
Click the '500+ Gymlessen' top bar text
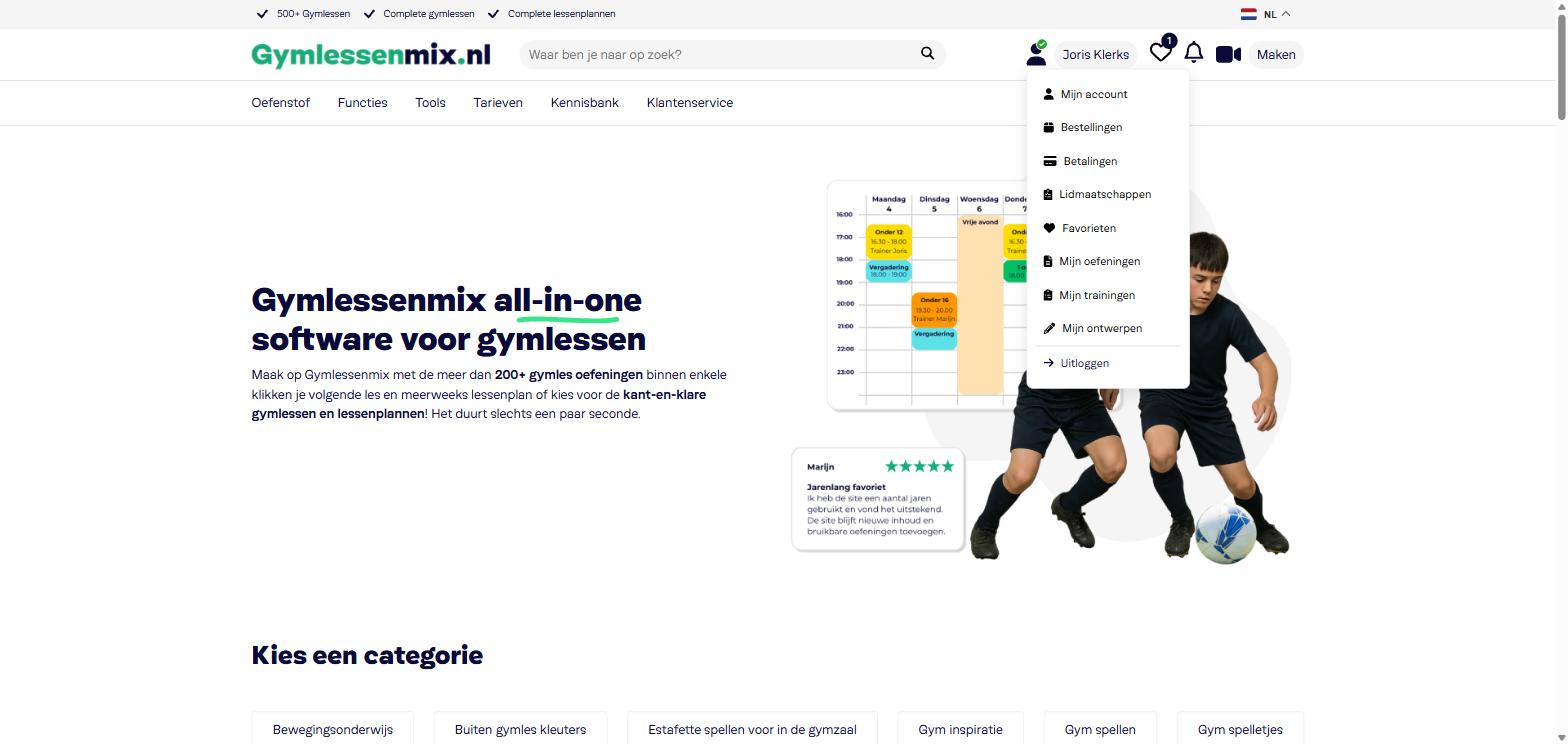click(313, 14)
